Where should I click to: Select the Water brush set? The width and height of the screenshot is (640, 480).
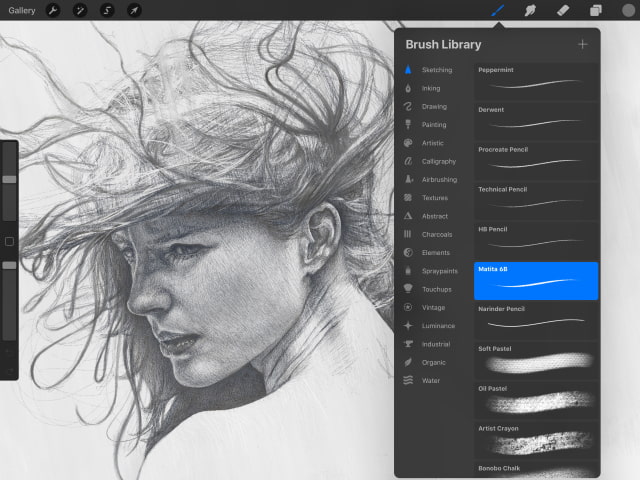point(430,380)
